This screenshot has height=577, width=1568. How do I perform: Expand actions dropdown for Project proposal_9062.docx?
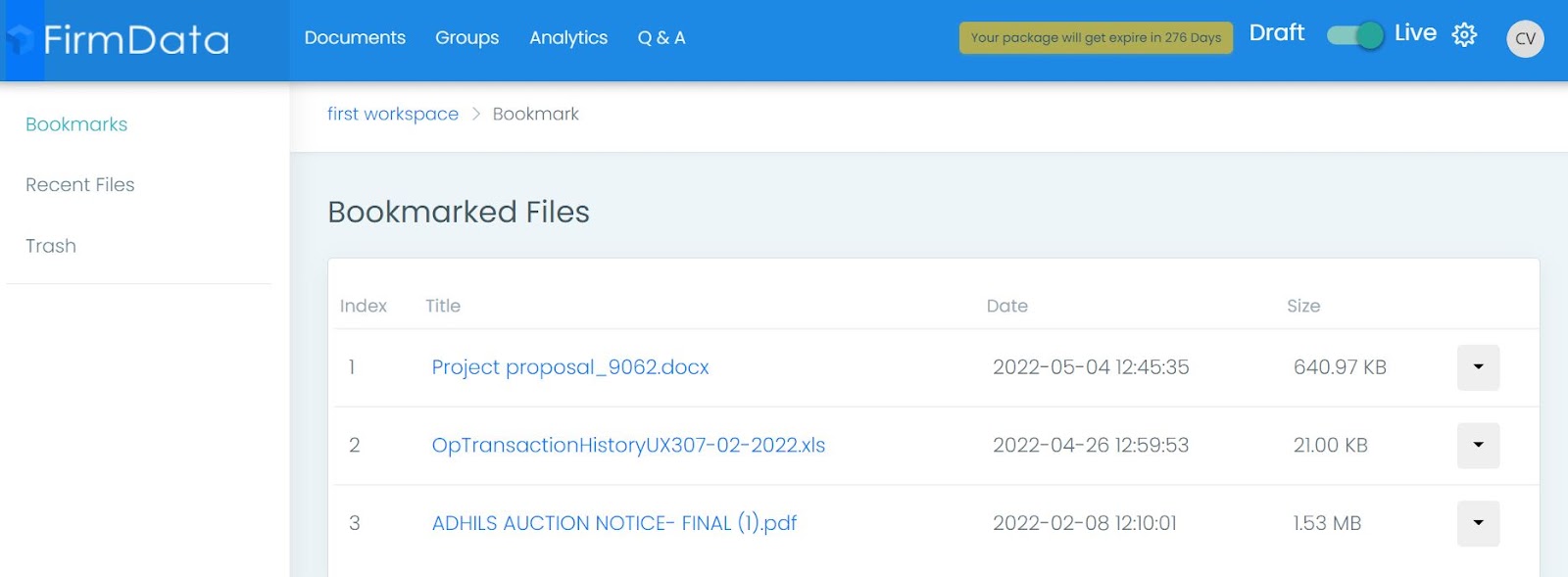[x=1478, y=367]
